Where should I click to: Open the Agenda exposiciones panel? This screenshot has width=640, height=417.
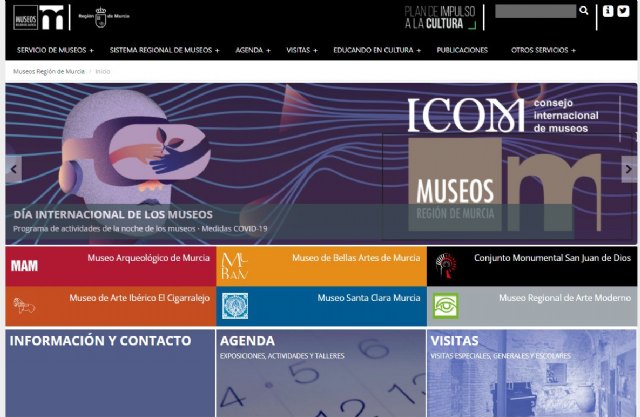pos(321,373)
